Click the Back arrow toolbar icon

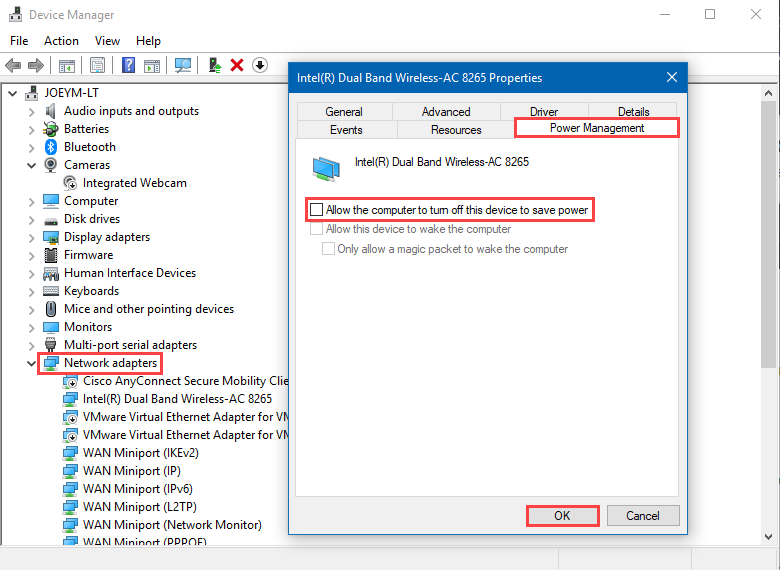tap(13, 65)
